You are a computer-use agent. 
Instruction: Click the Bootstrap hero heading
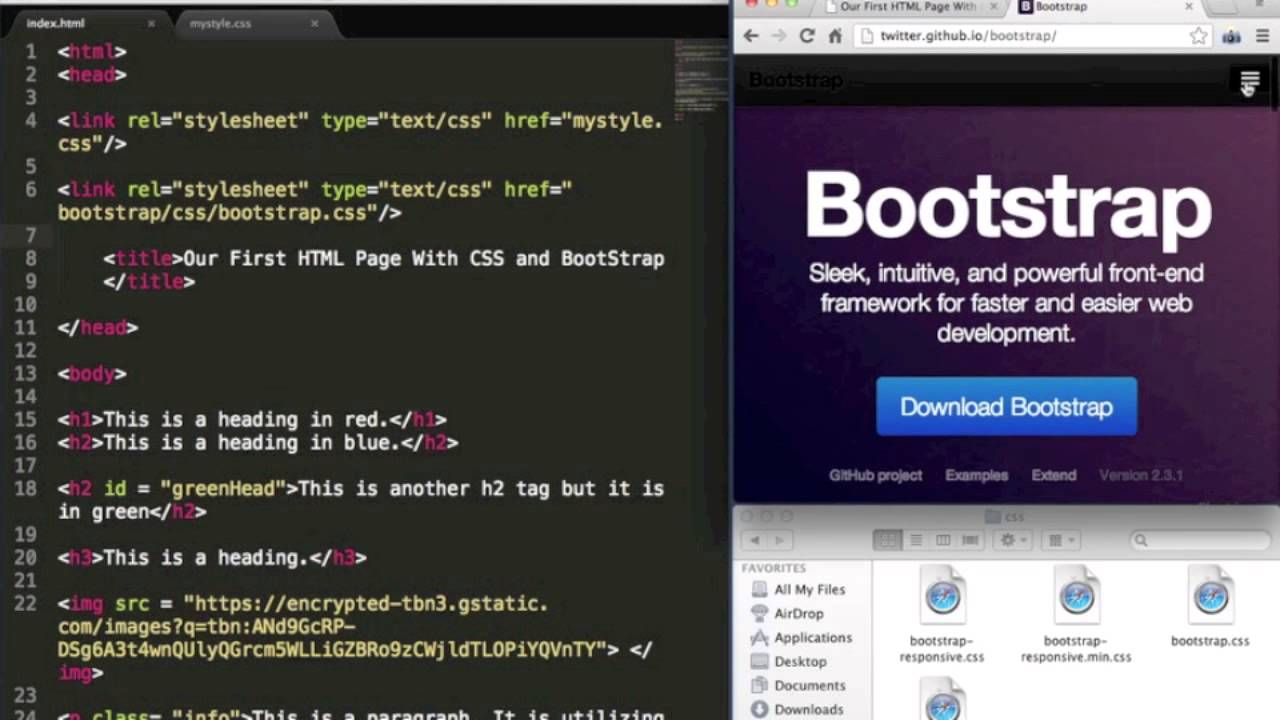[1008, 205]
